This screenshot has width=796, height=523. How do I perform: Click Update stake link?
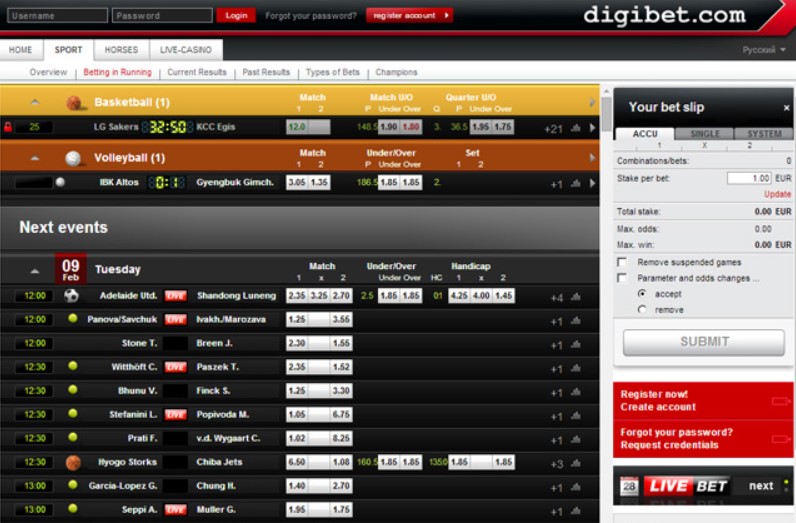[x=777, y=194]
